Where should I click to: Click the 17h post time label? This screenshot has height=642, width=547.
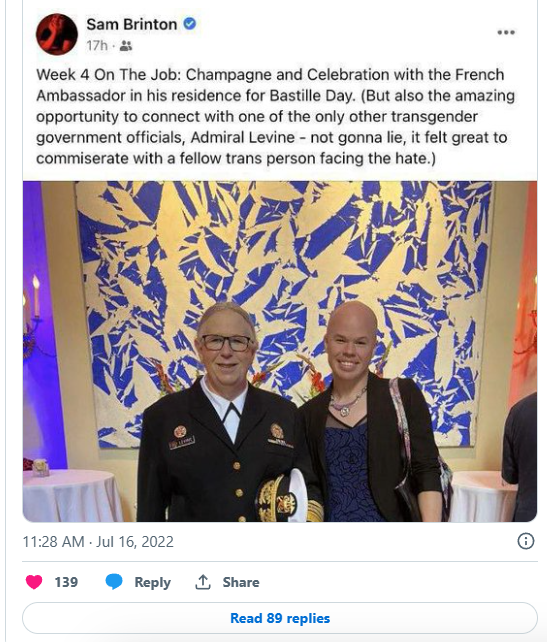(x=97, y=46)
